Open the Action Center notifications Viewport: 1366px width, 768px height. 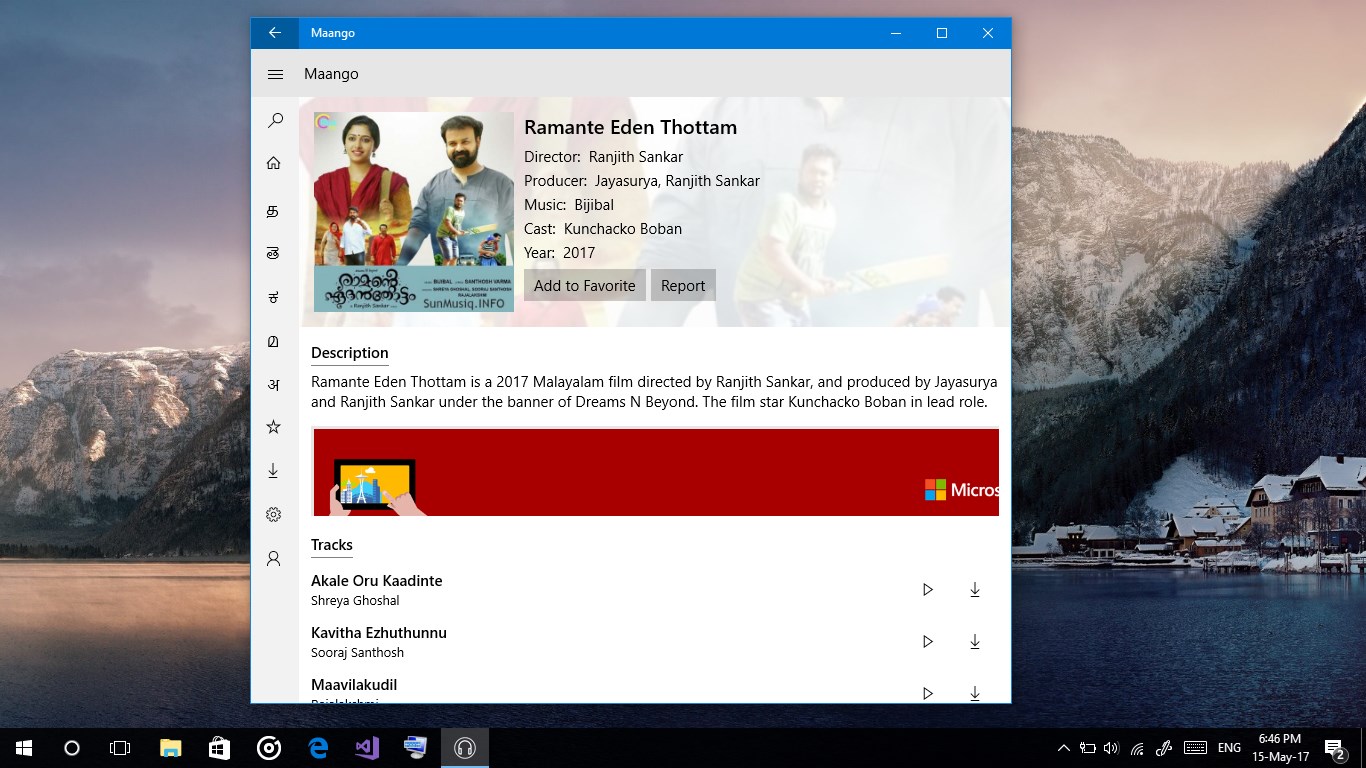pos(1334,748)
